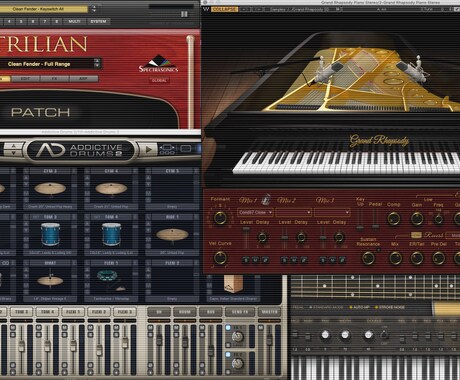Select the blue TOM 4 drum
Screen dimensions: 460x380
point(111,235)
